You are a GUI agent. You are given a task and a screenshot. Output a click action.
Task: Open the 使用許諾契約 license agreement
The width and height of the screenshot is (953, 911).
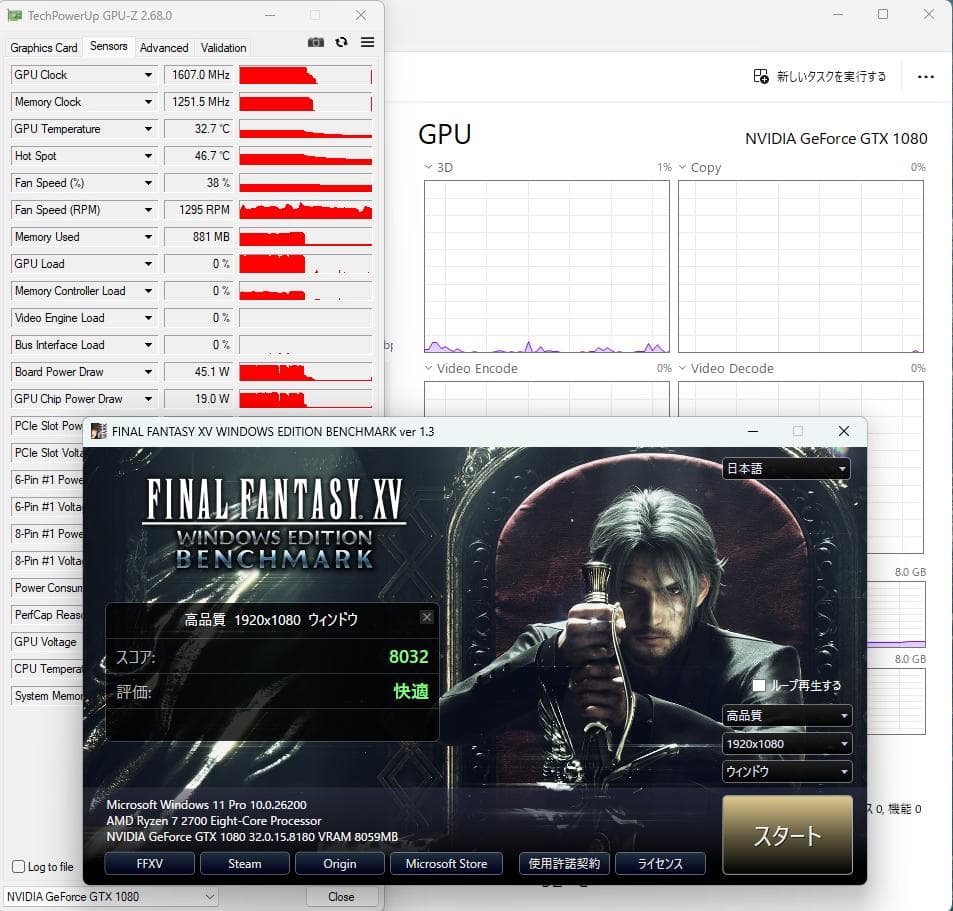565,864
